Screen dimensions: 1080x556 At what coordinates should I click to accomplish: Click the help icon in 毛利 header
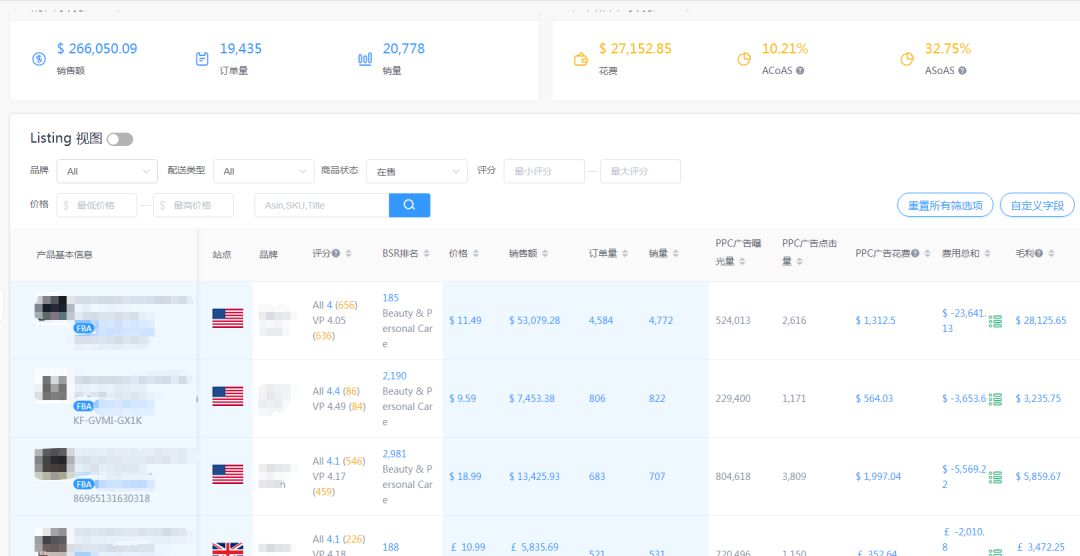(1040, 254)
